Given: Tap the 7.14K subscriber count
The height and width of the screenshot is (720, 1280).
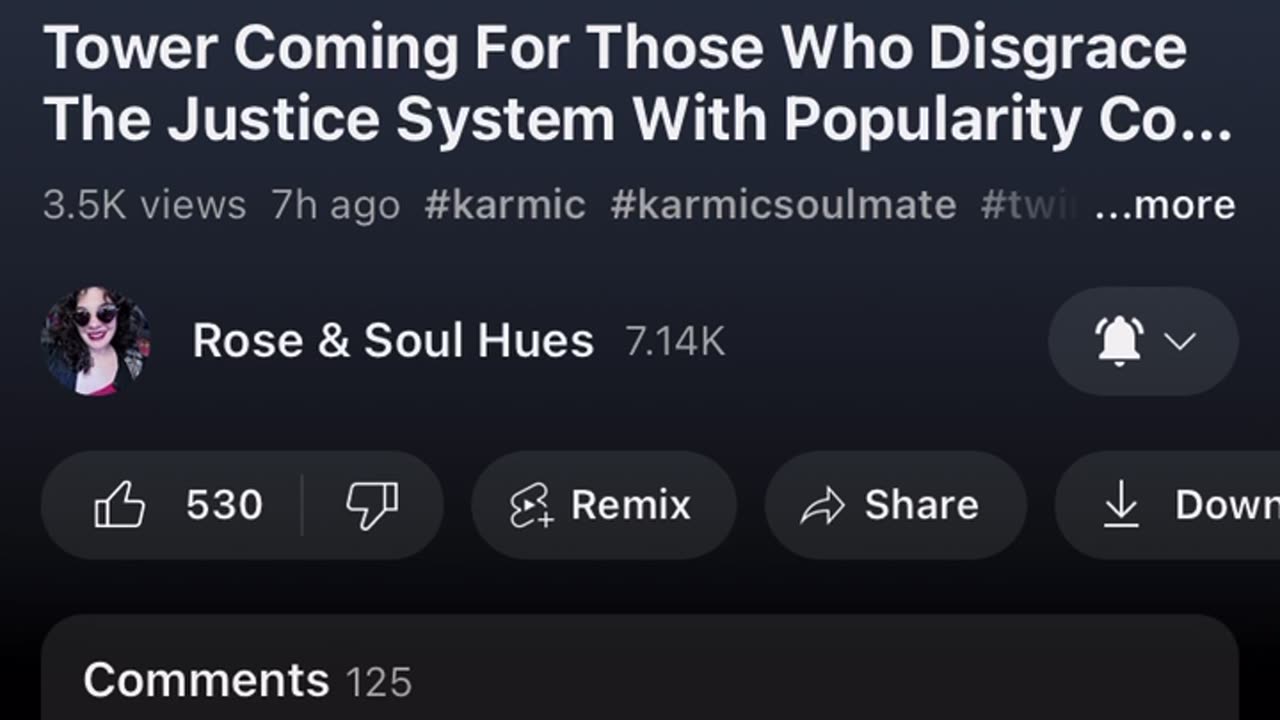Looking at the screenshot, I should [x=675, y=342].
